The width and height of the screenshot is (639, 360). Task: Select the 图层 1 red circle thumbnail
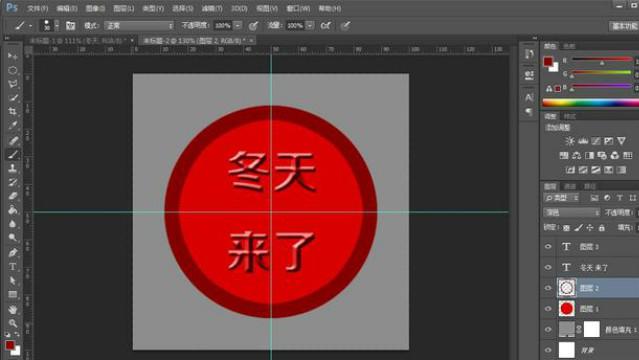pyautogui.click(x=566, y=309)
